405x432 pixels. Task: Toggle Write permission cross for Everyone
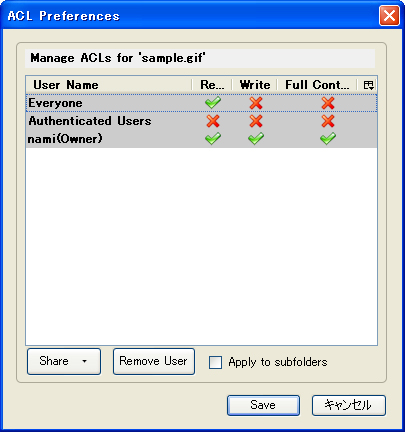tap(256, 103)
